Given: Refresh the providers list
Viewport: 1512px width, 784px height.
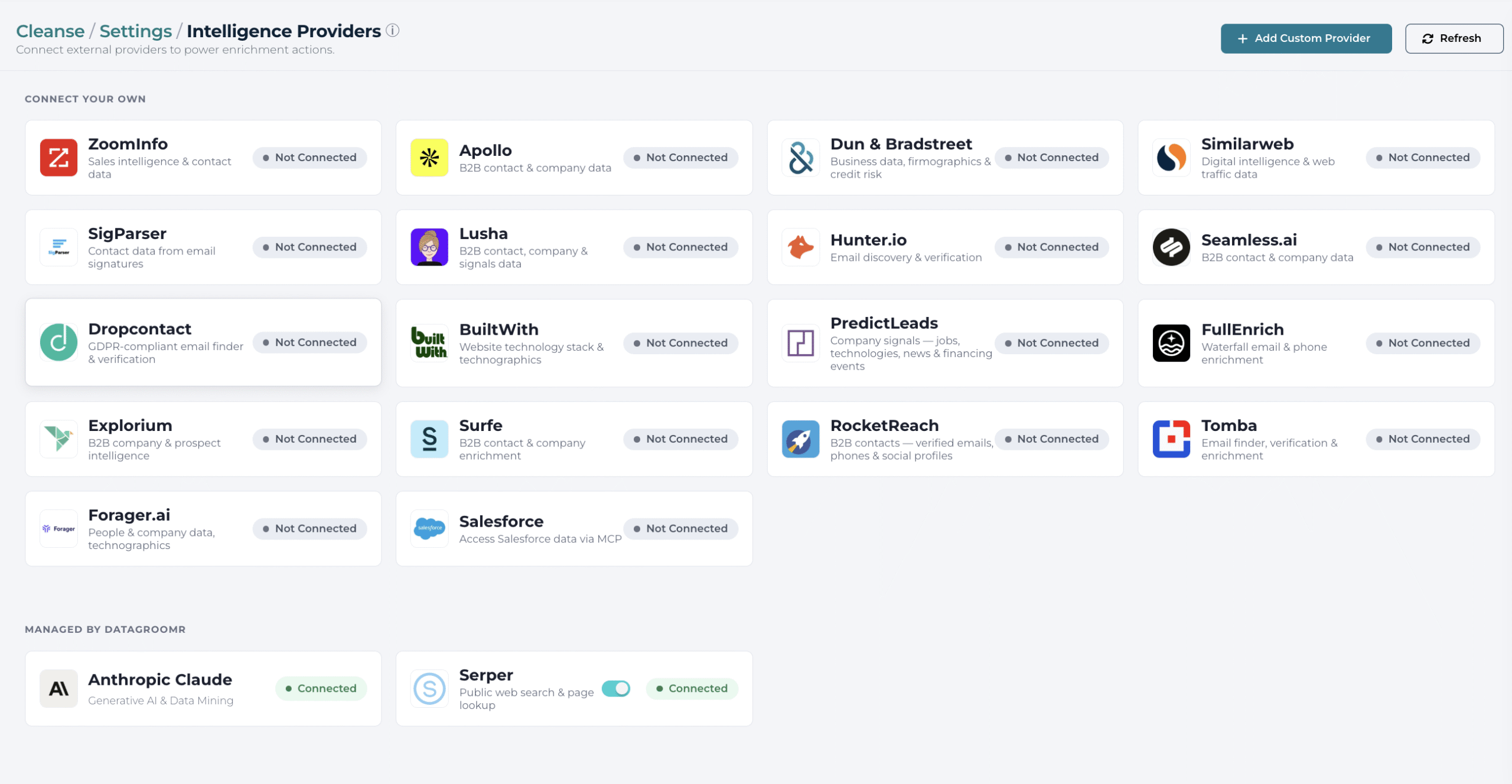Looking at the screenshot, I should pos(1454,38).
